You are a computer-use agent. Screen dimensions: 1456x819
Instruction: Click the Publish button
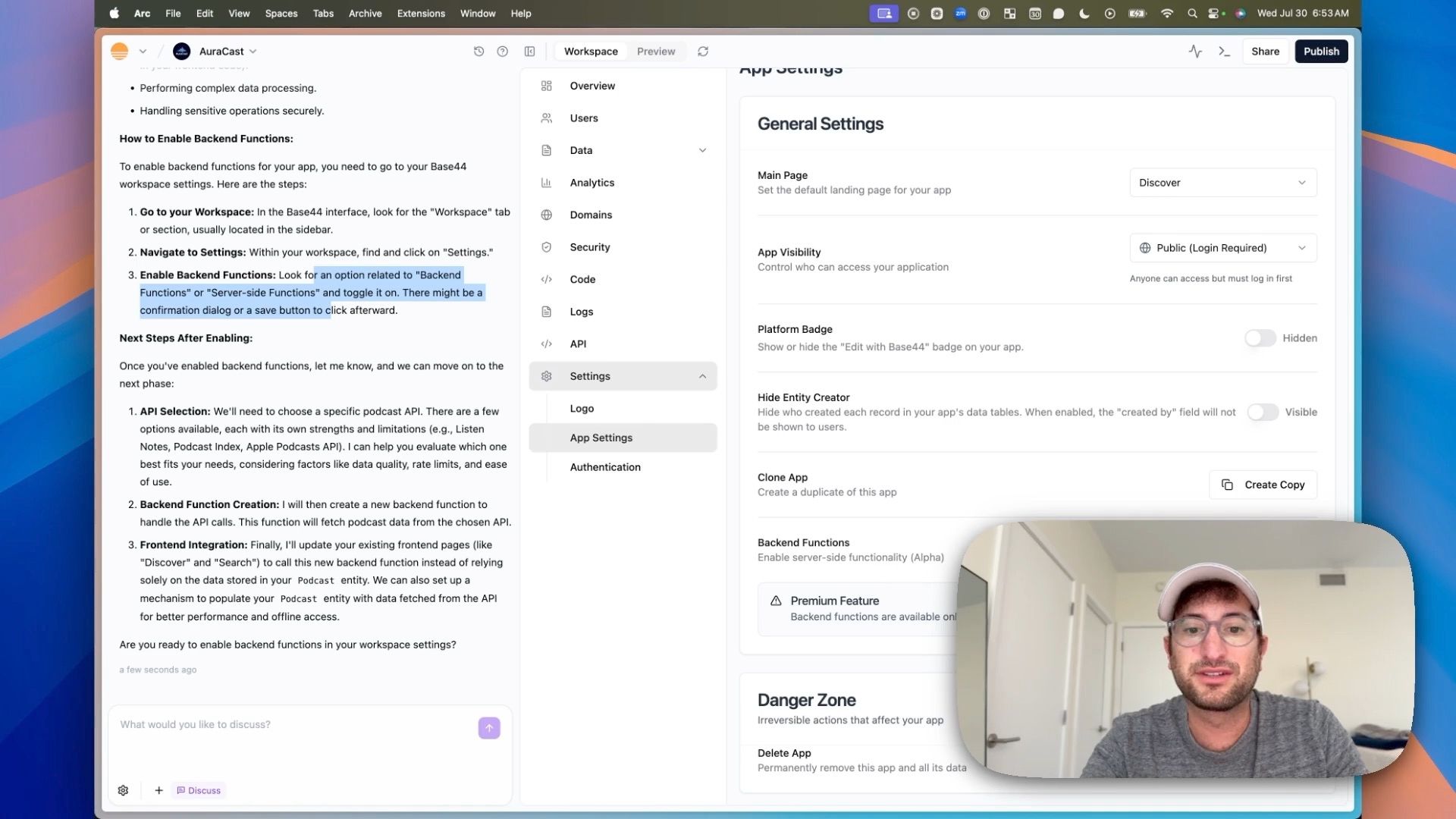click(x=1321, y=51)
